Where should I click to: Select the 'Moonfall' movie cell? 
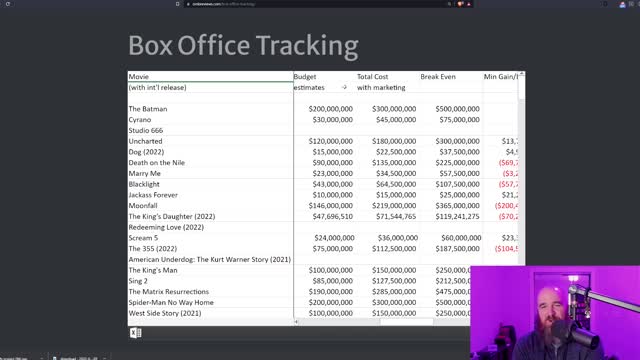click(211, 206)
